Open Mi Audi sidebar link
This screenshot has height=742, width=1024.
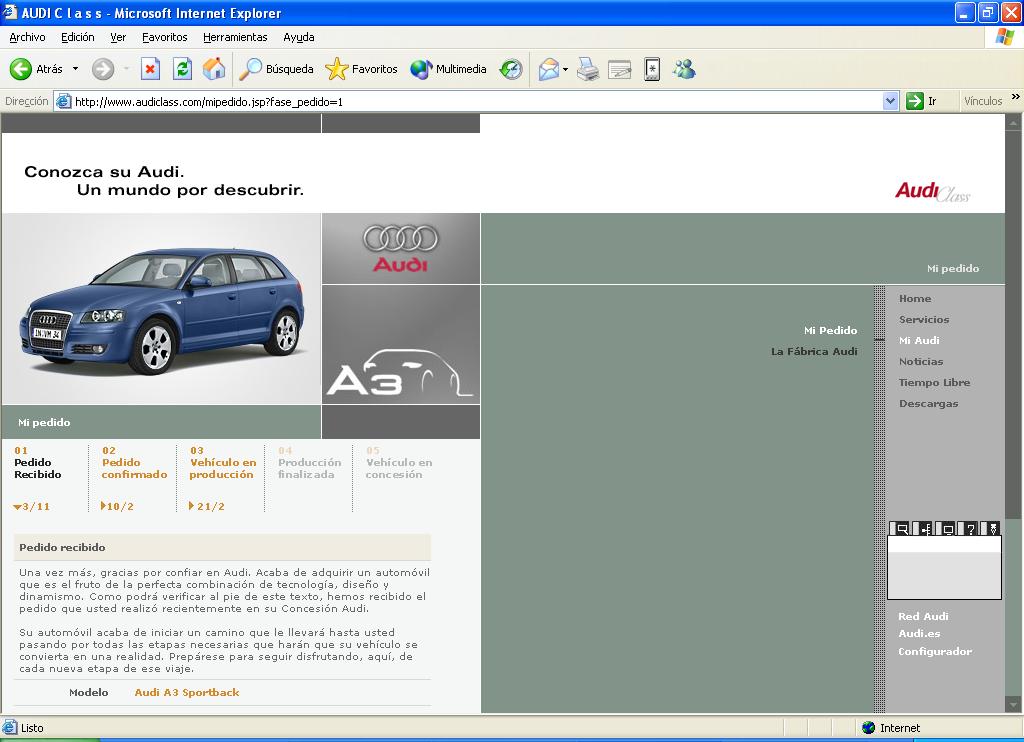tap(919, 340)
